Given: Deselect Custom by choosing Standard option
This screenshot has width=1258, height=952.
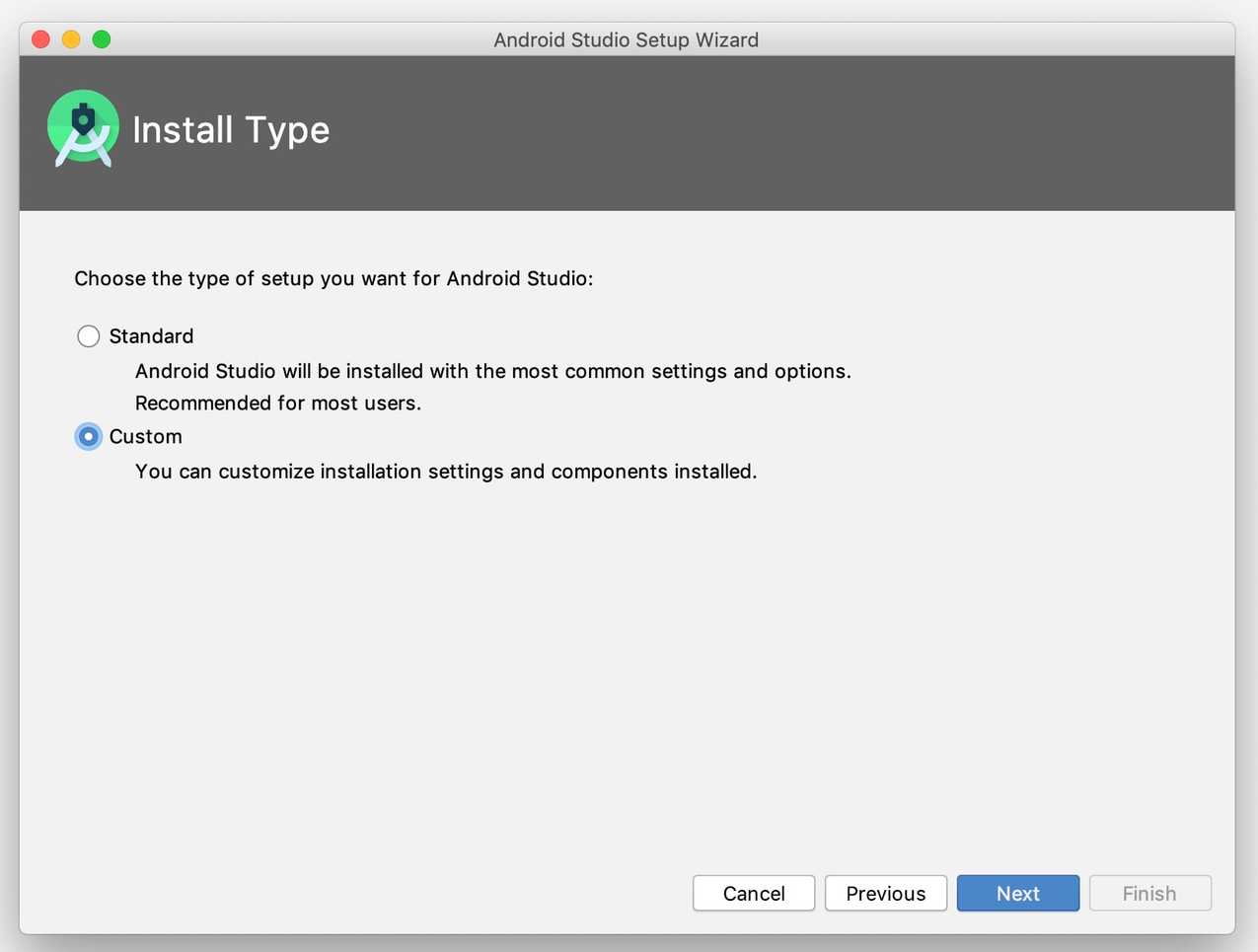Looking at the screenshot, I should (88, 335).
